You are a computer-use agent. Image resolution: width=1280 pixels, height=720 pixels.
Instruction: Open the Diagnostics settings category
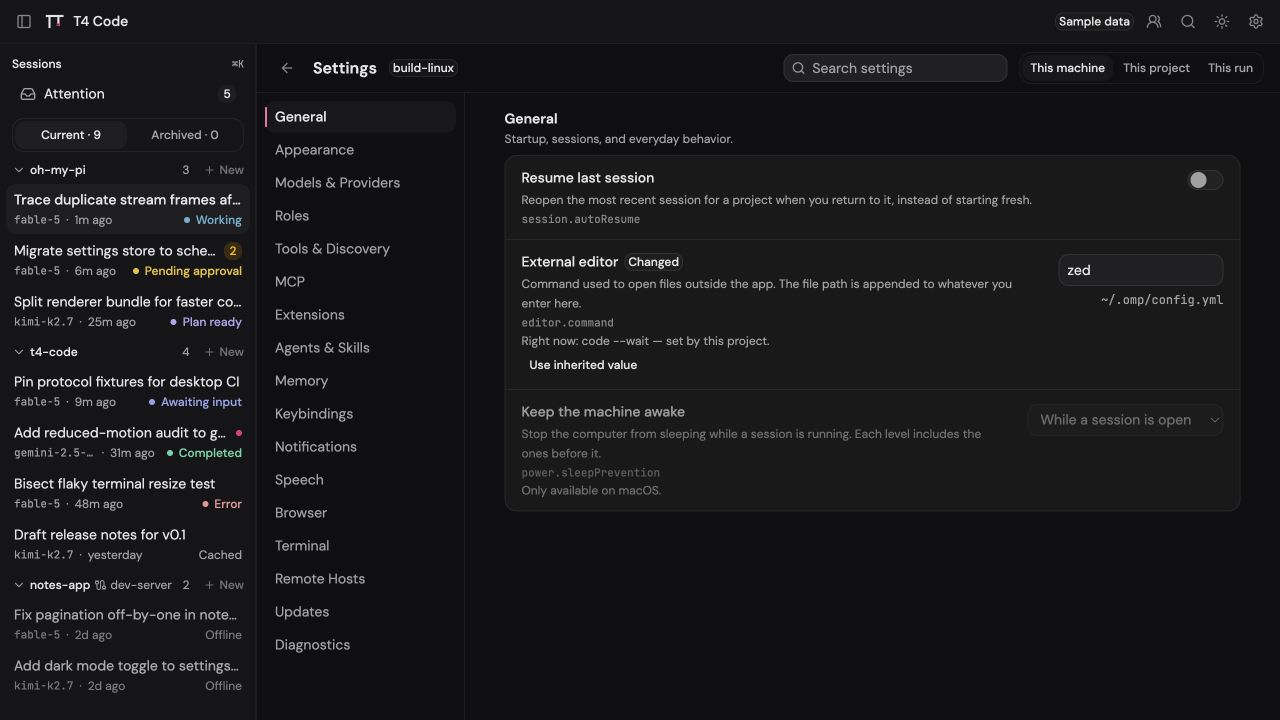coord(360,645)
